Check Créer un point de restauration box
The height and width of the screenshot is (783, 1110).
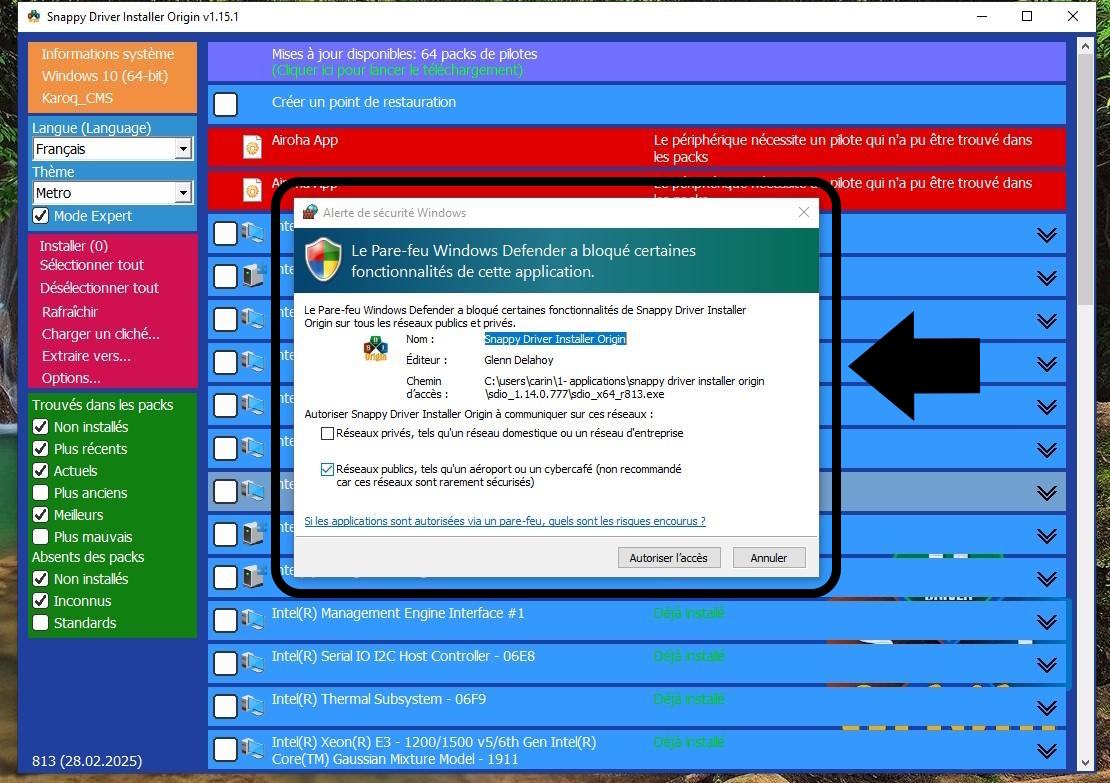point(225,104)
